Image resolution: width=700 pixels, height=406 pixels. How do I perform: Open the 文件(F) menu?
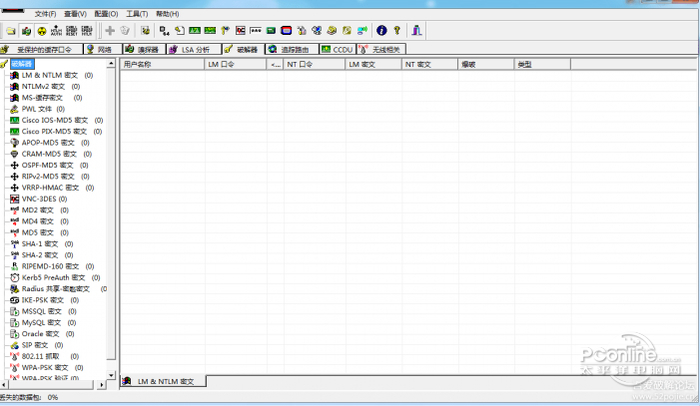[45, 14]
